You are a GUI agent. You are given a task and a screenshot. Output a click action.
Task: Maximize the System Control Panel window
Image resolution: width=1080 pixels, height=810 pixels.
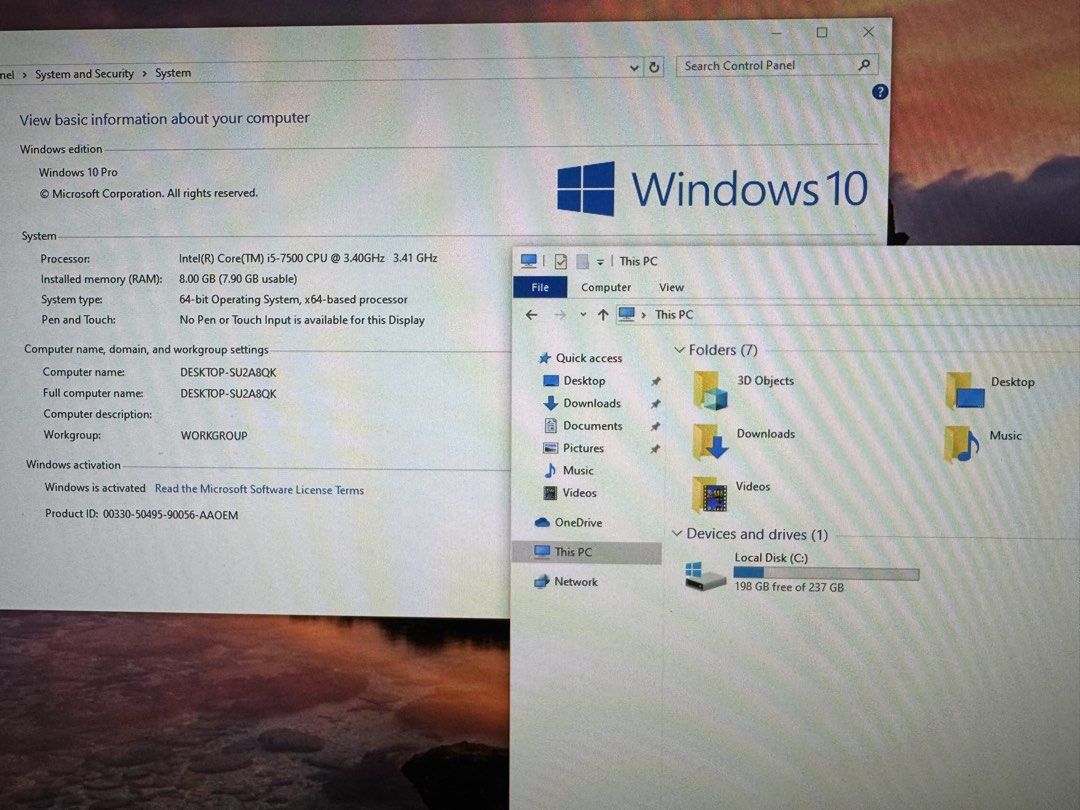tap(822, 32)
